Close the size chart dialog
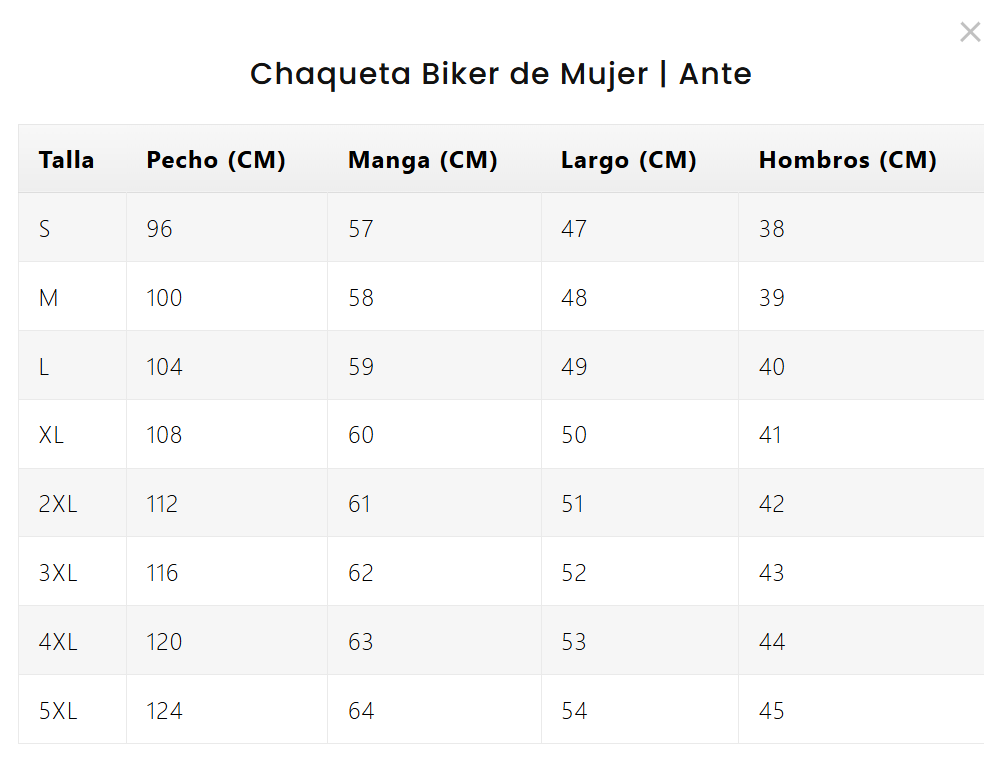Image resolution: width=984 pixels, height=757 pixels. pyautogui.click(x=969, y=31)
